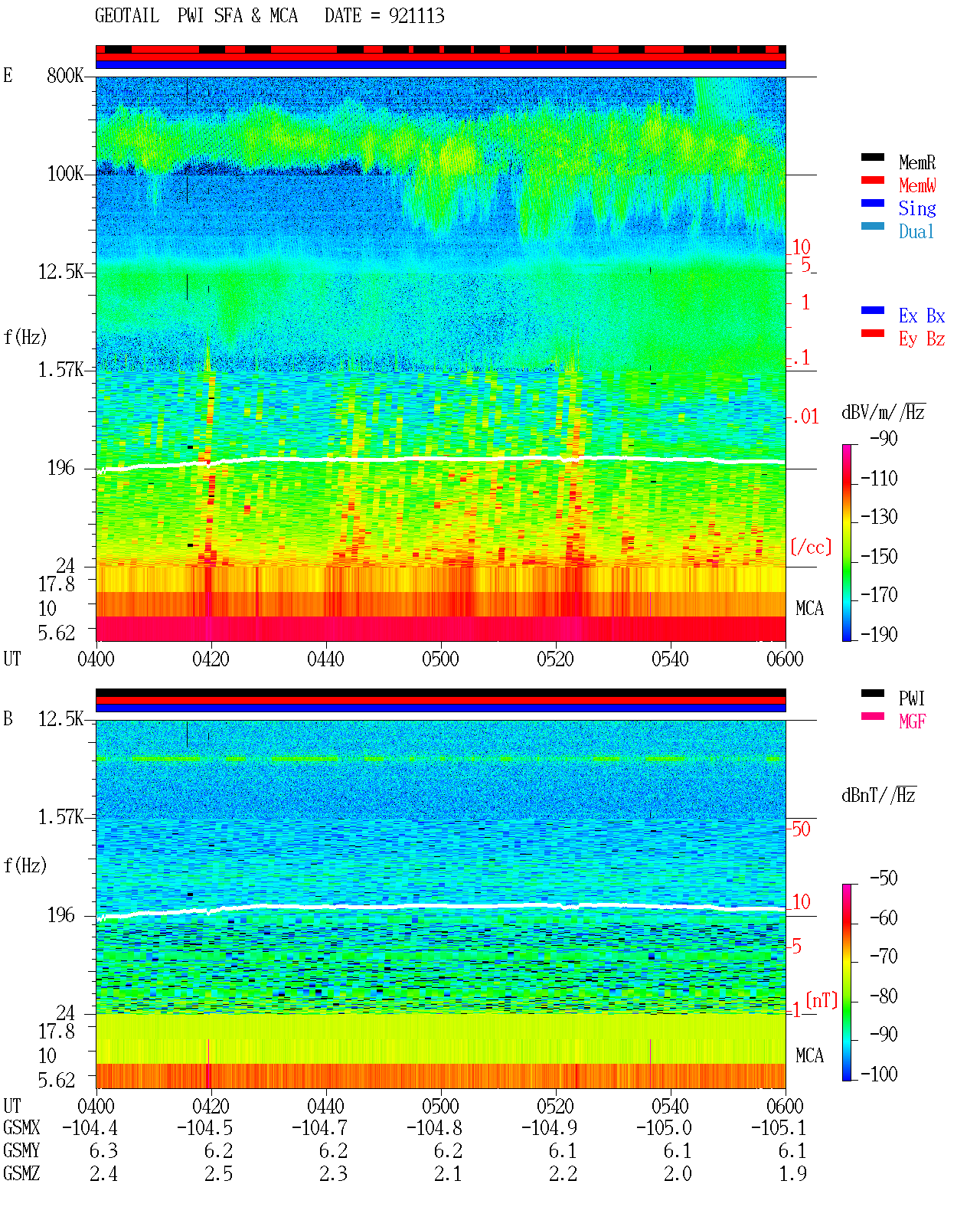Click the GSMY value '6.3'
Viewport: 980px width, 1220px height.
click(x=103, y=1151)
